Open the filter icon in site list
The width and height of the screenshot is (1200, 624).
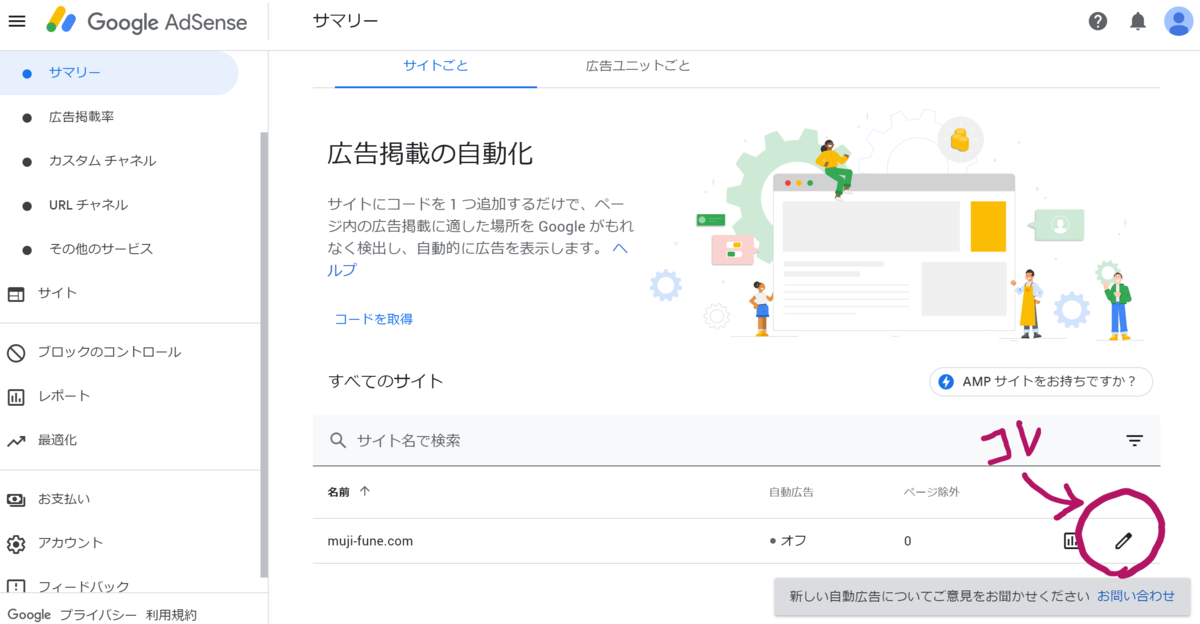1135,440
